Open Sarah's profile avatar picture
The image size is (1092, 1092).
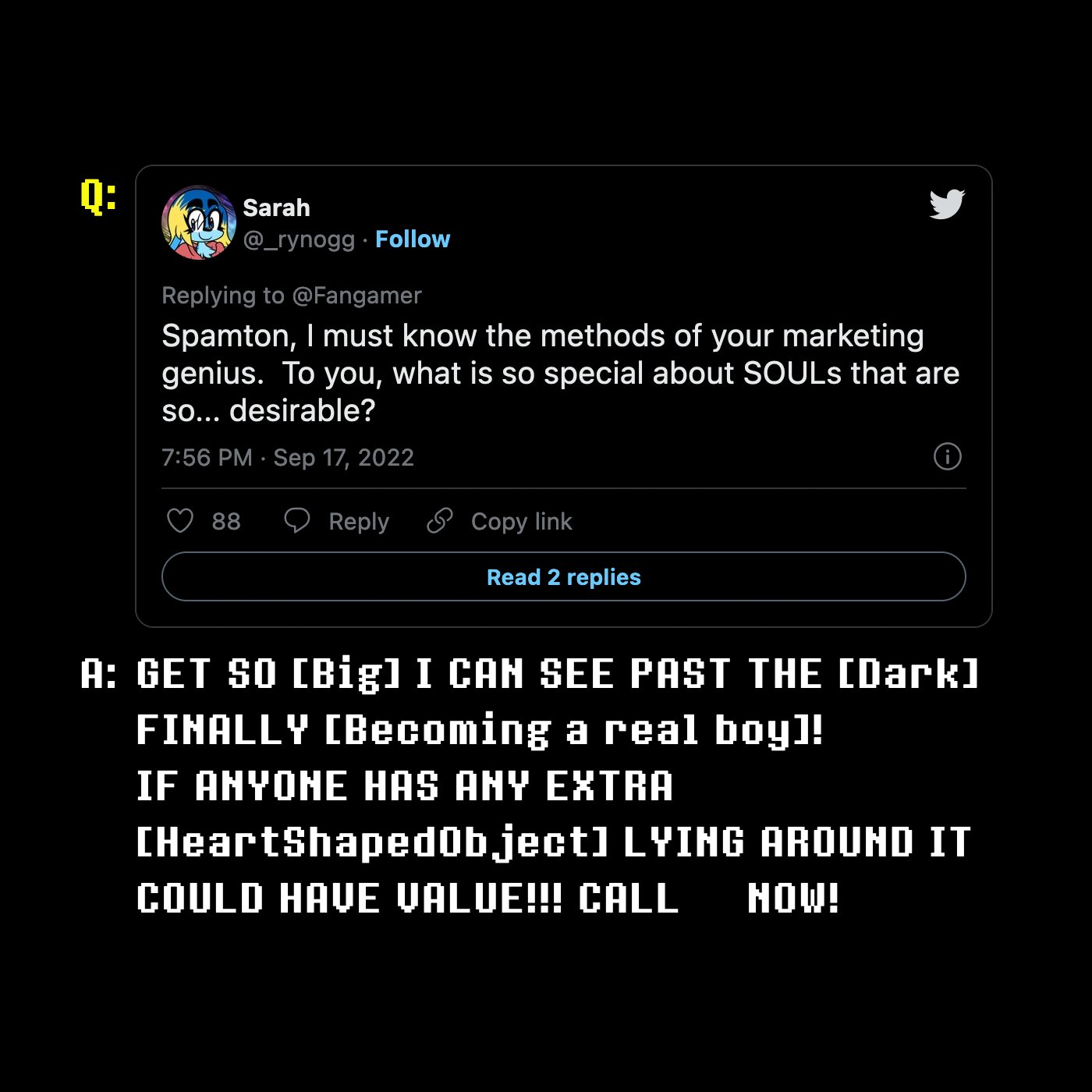199,222
